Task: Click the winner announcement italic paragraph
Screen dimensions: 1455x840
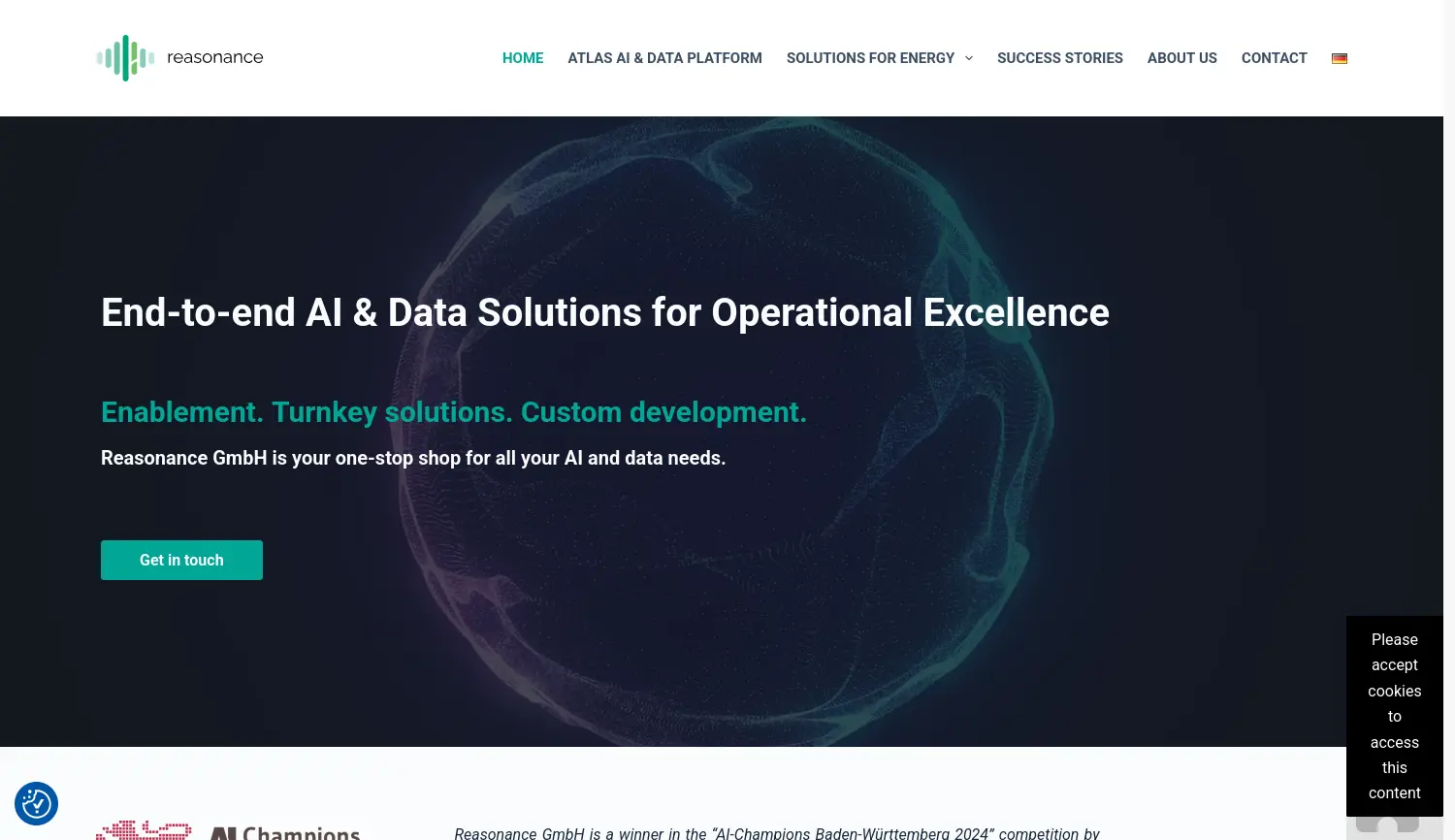Action: click(x=776, y=833)
